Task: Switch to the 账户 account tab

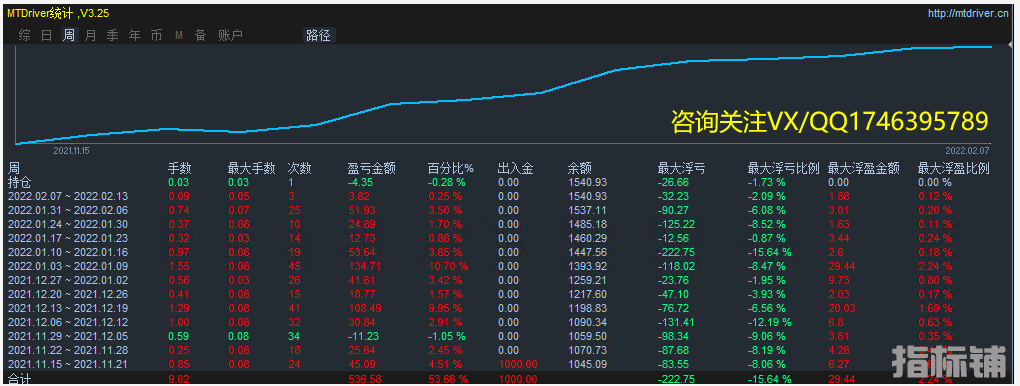Action: 230,36
